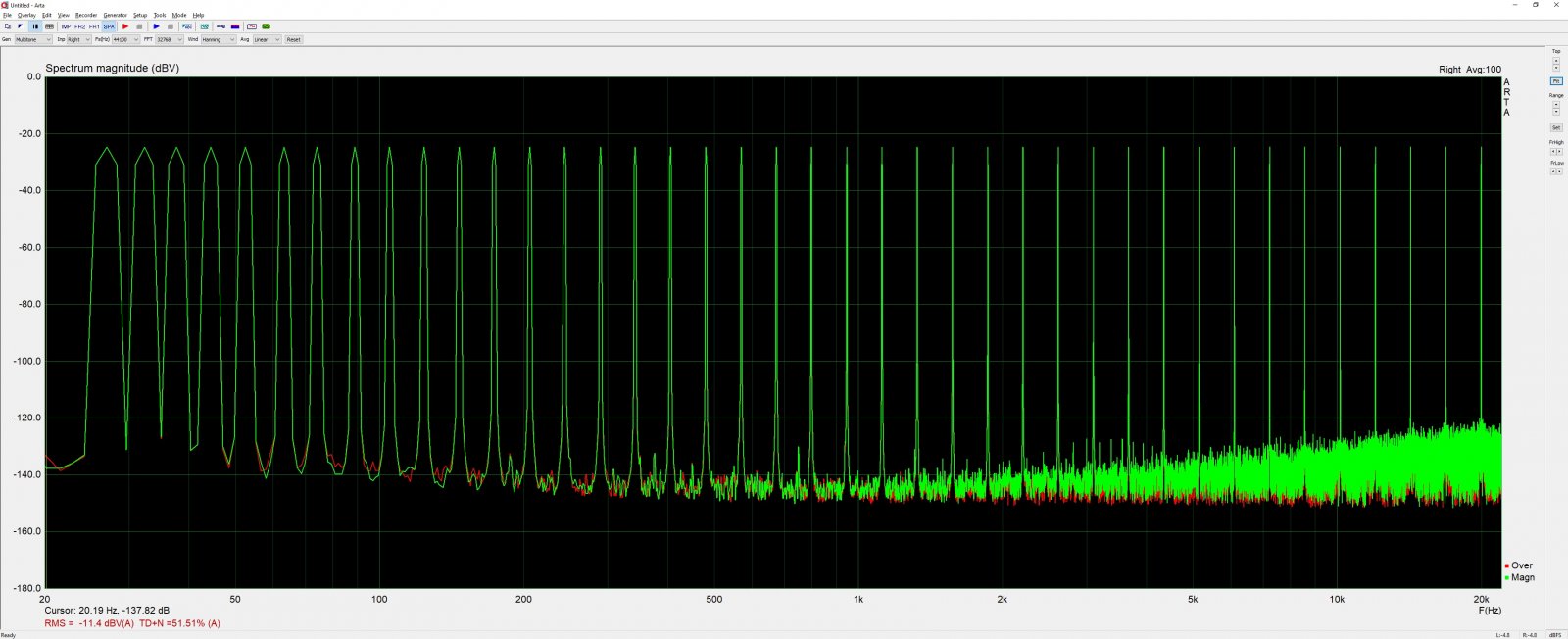Image resolution: width=1568 pixels, height=639 pixels.
Task: Click the Reset averaging button
Action: click(x=293, y=39)
